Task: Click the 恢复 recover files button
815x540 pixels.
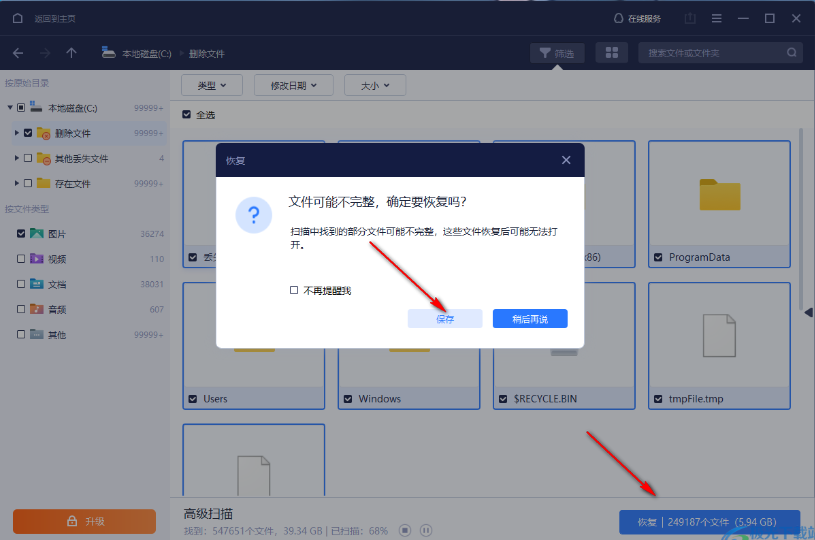Action: pyautogui.click(x=709, y=522)
